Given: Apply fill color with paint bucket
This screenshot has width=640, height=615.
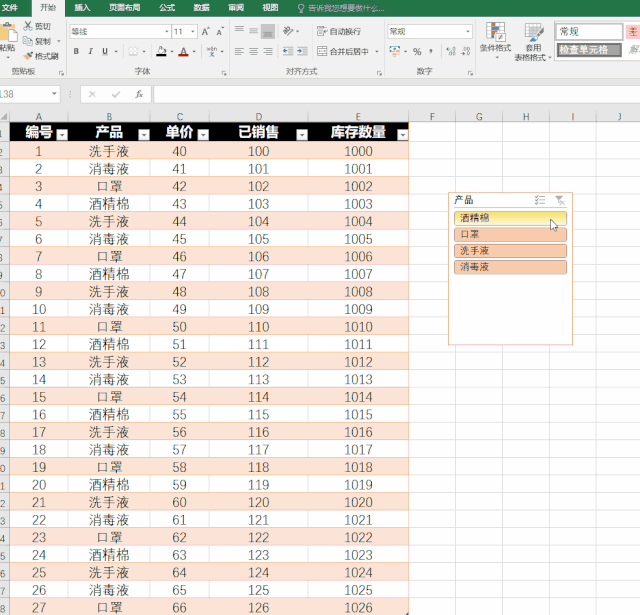Looking at the screenshot, I should [x=161, y=51].
